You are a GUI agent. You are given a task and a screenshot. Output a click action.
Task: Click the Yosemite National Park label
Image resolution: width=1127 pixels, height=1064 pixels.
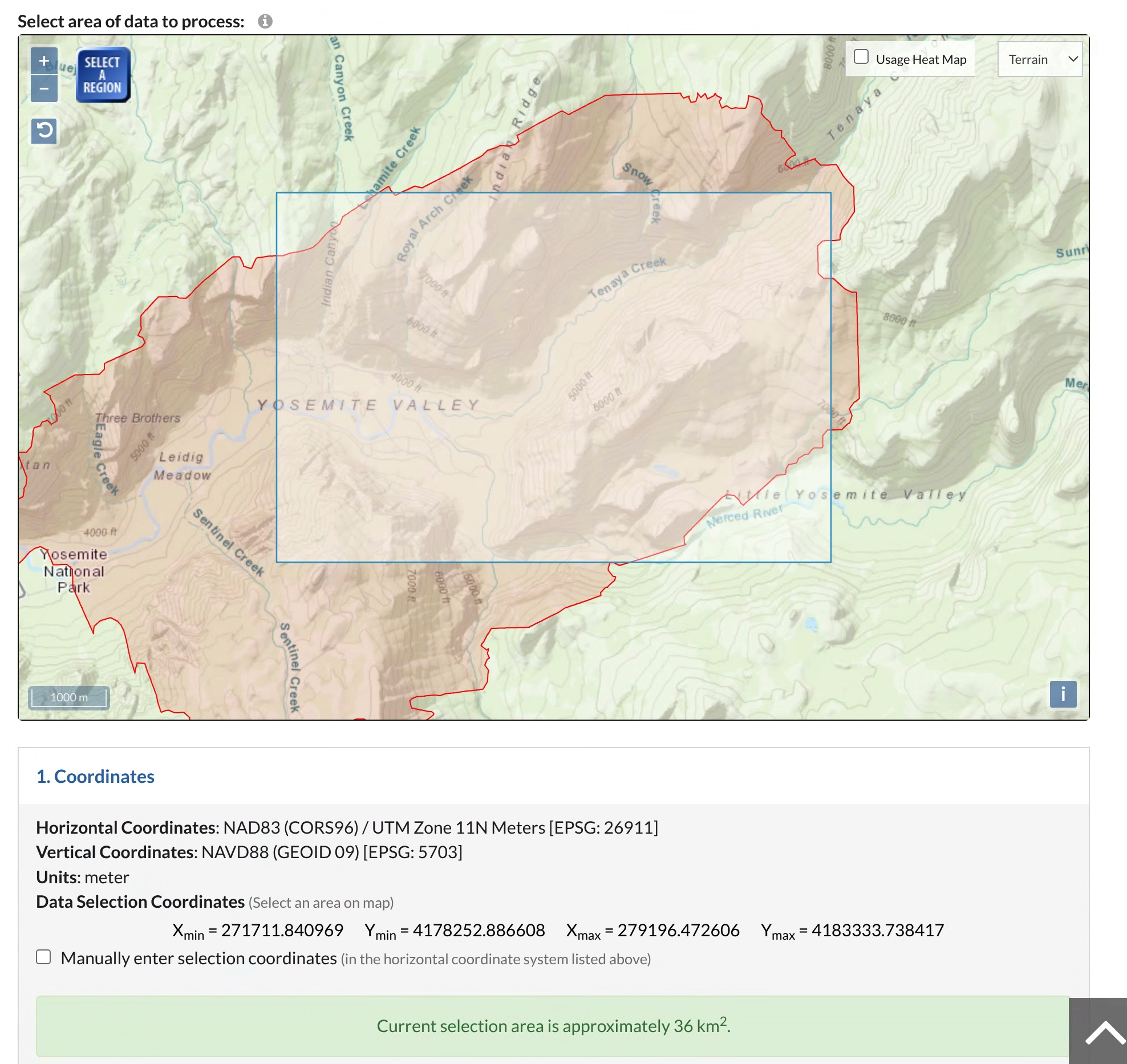[x=74, y=571]
